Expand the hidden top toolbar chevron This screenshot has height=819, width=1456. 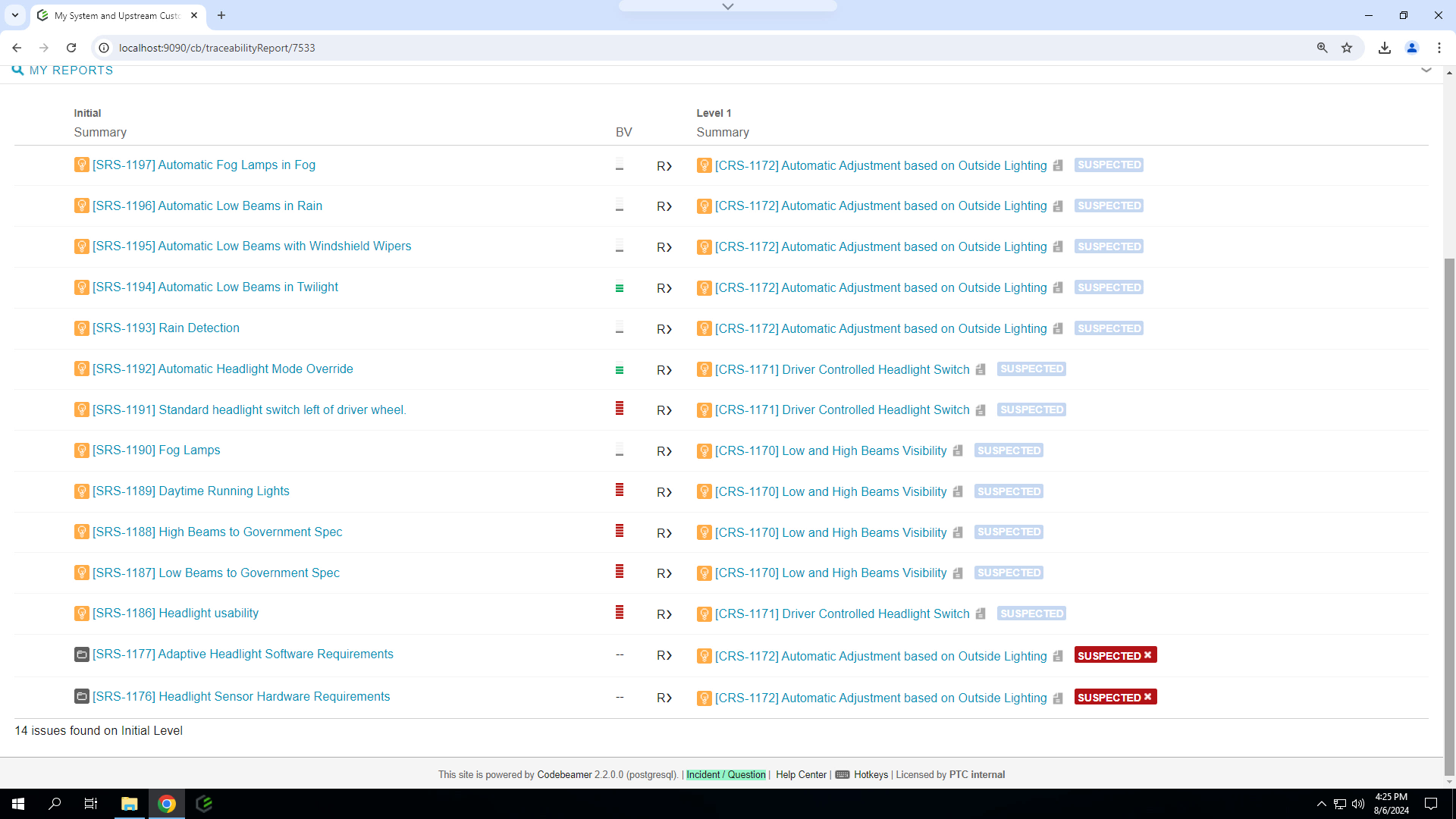tap(728, 6)
